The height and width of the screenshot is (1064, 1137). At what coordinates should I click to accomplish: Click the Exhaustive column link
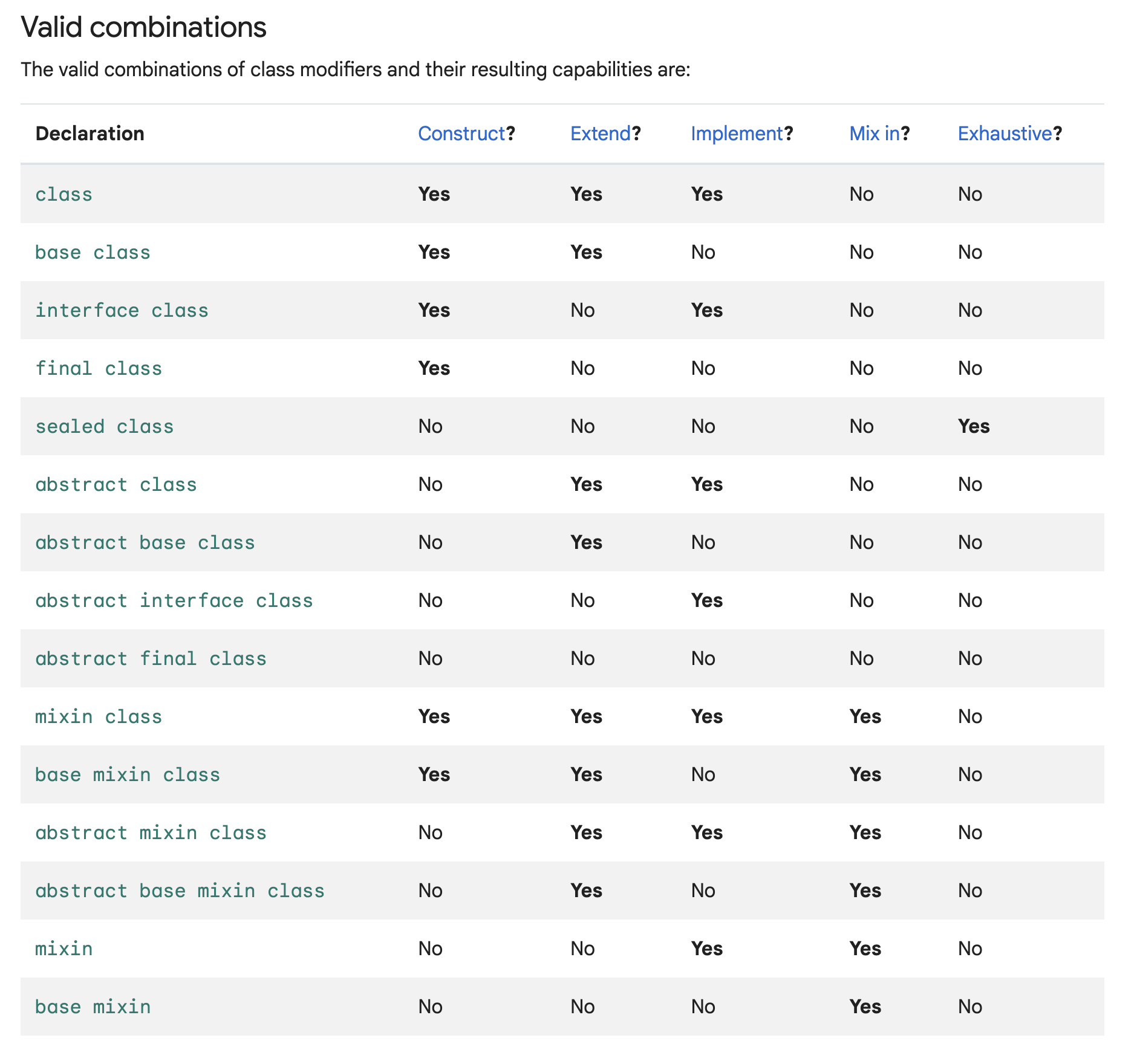click(x=1005, y=134)
